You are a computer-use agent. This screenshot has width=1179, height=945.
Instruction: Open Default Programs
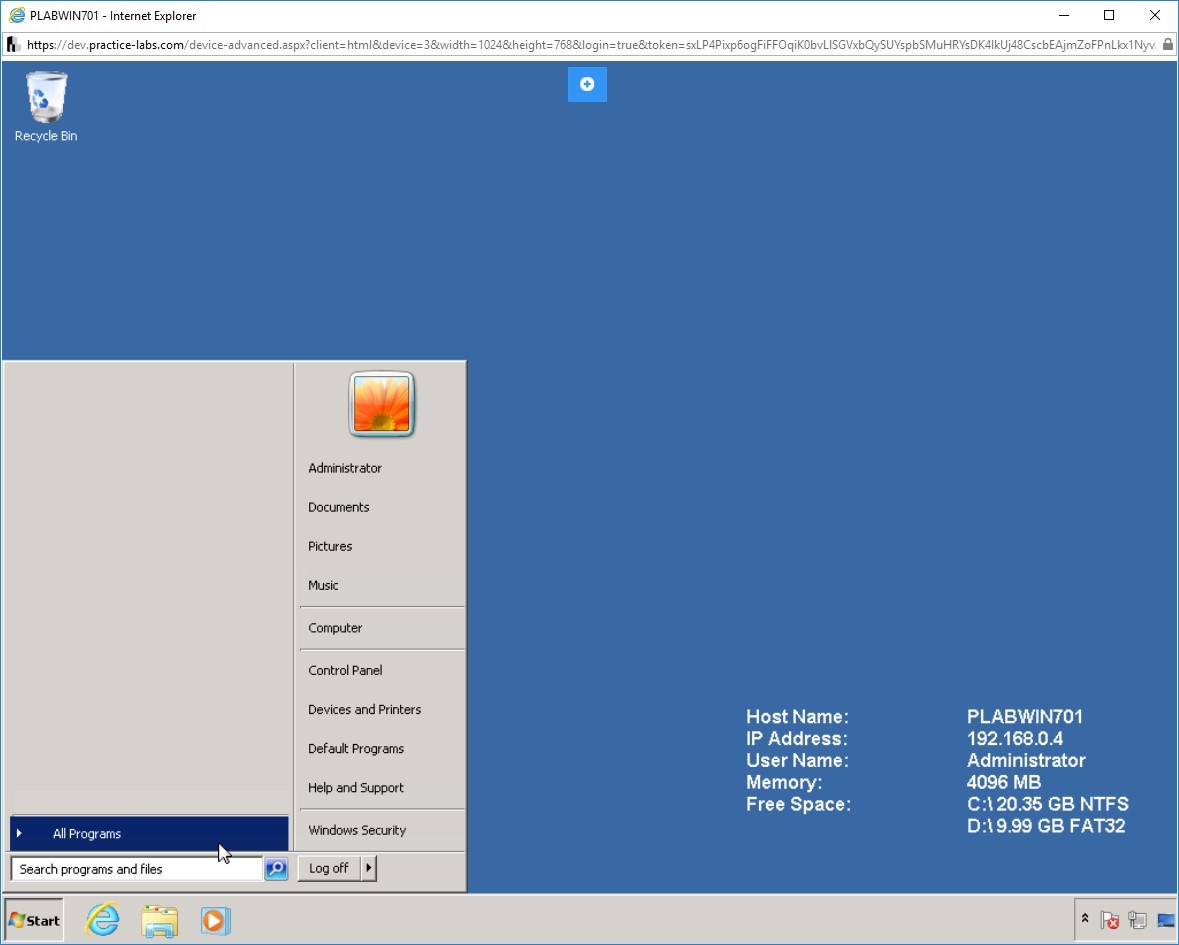tap(356, 748)
